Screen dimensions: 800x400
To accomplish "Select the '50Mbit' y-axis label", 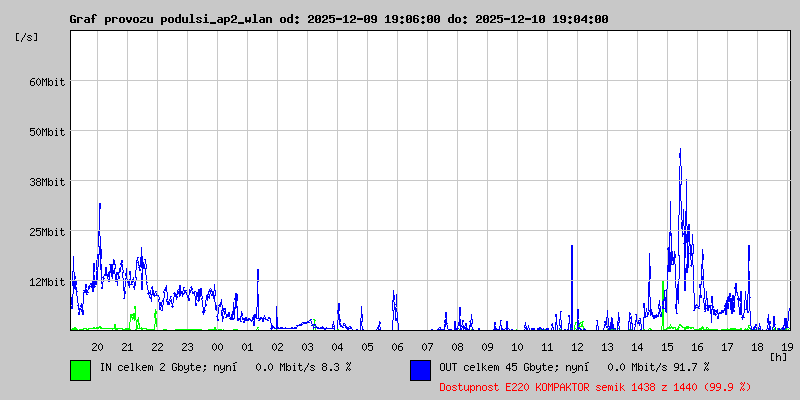I will 47,132.
